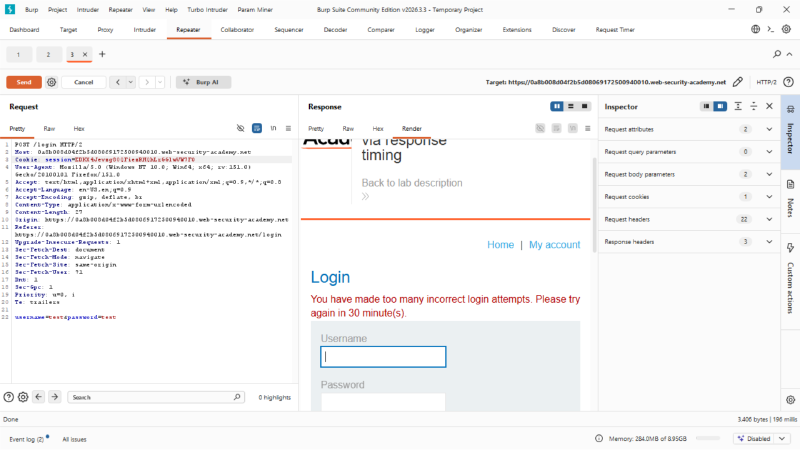Open Repeater request settings gear
Screen dimensions: 800x450
click(x=52, y=82)
